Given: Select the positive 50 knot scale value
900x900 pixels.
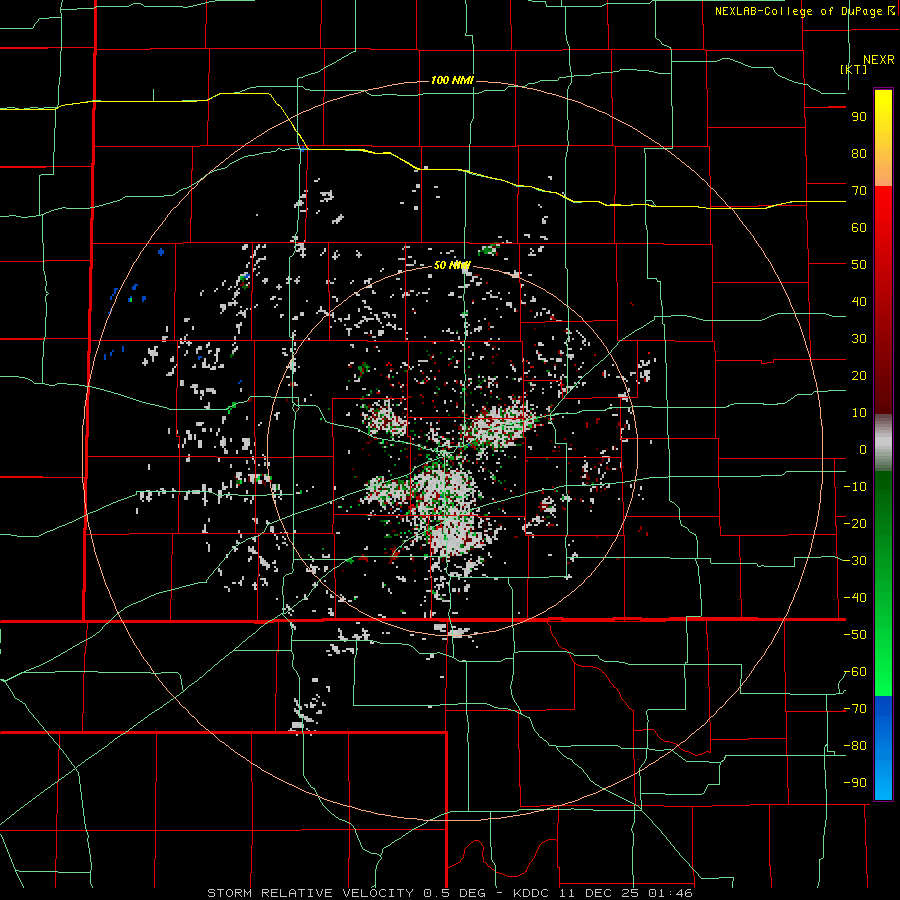Looking at the screenshot, I should [x=859, y=265].
